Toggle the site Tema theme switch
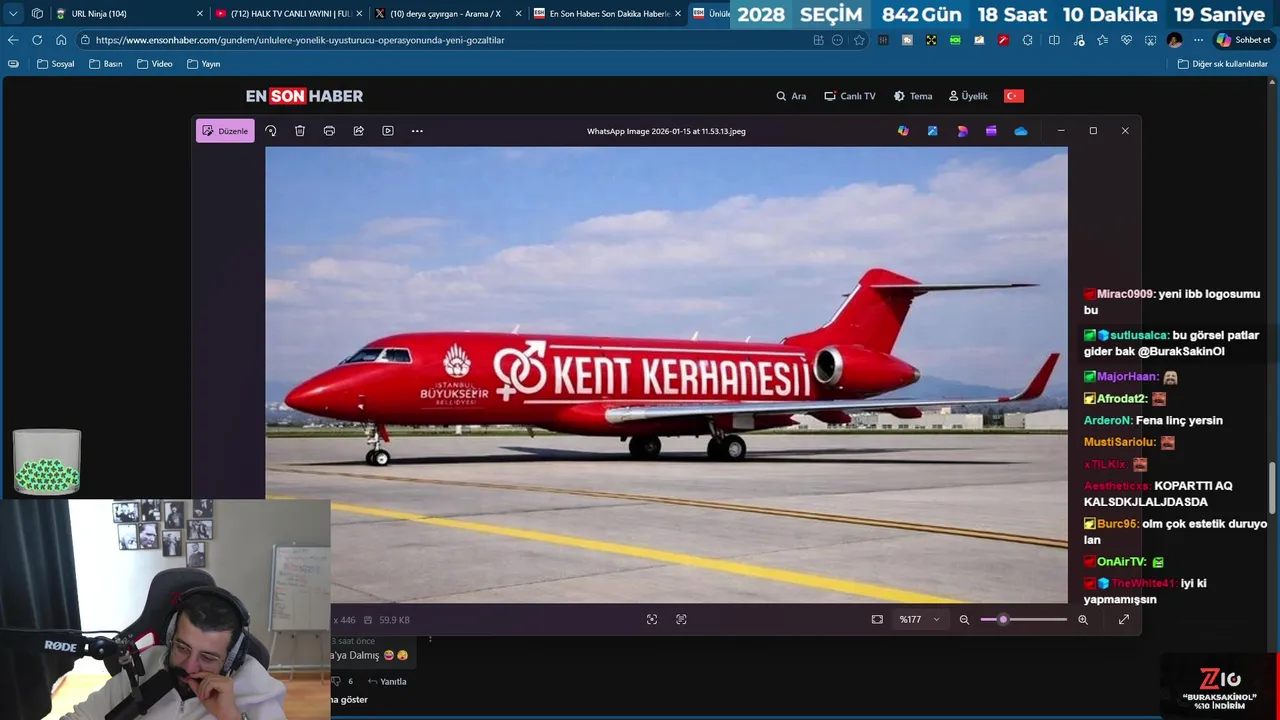 [x=913, y=96]
